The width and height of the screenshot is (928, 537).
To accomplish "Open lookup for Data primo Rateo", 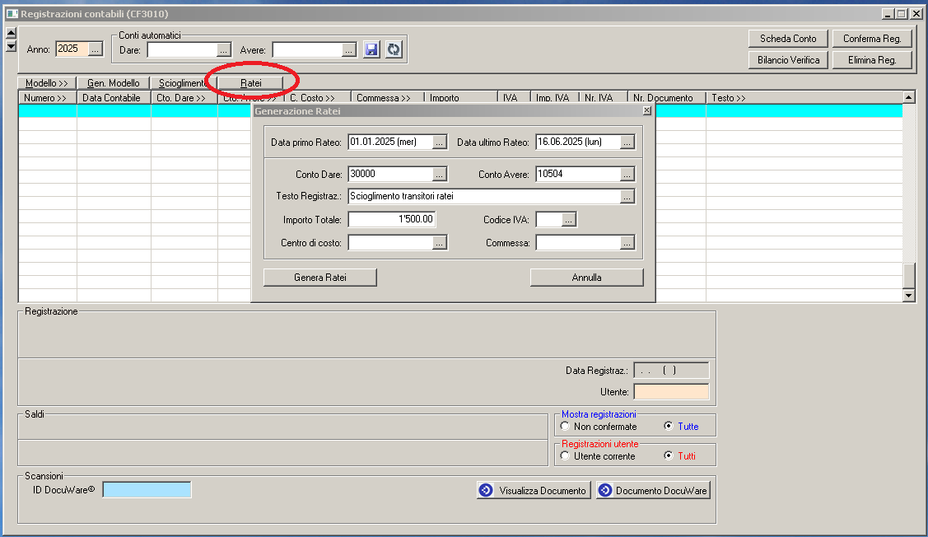I will pos(440,142).
